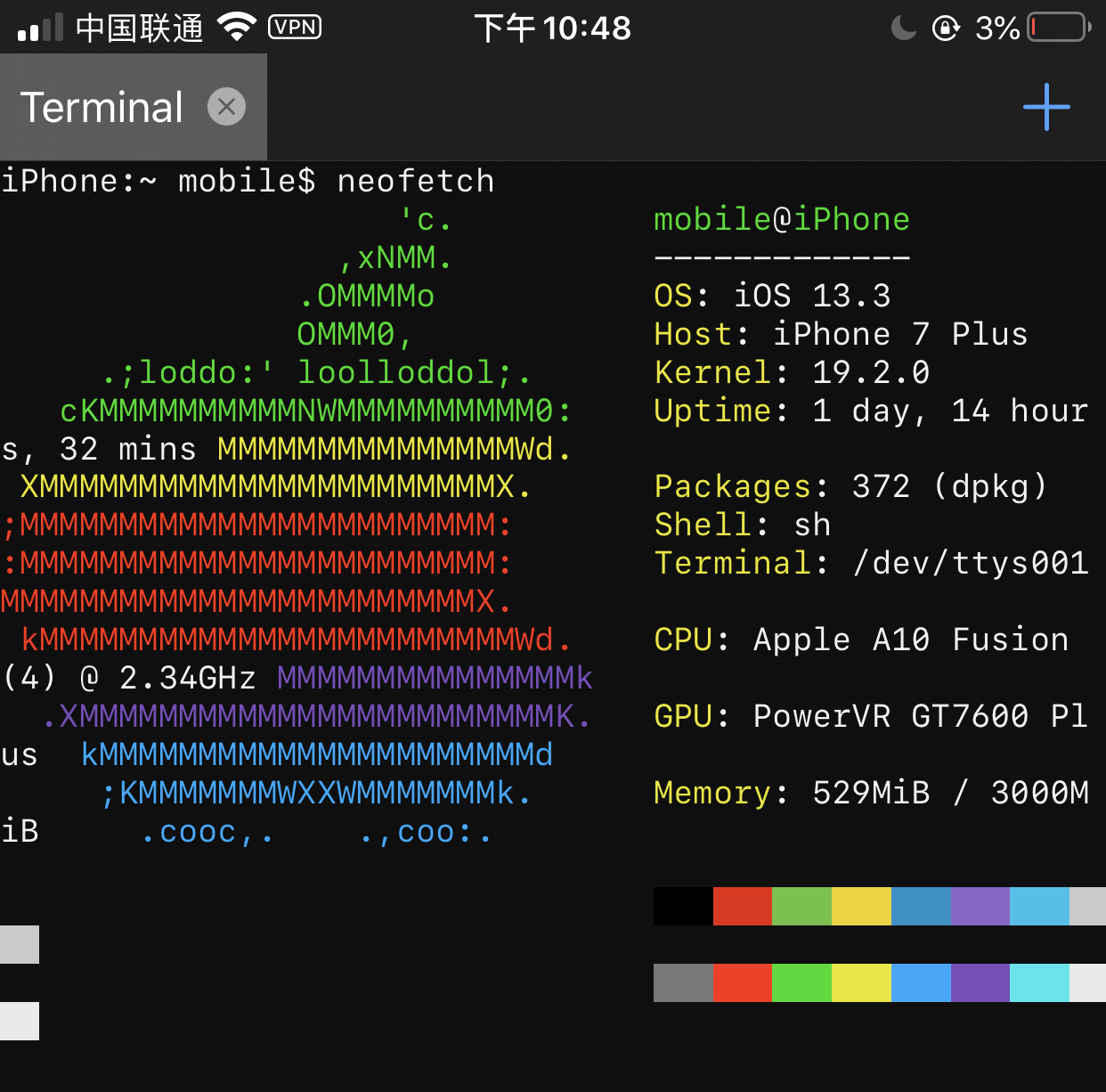Click the muted green block, top row
The image size is (1106, 1092).
[x=802, y=906]
